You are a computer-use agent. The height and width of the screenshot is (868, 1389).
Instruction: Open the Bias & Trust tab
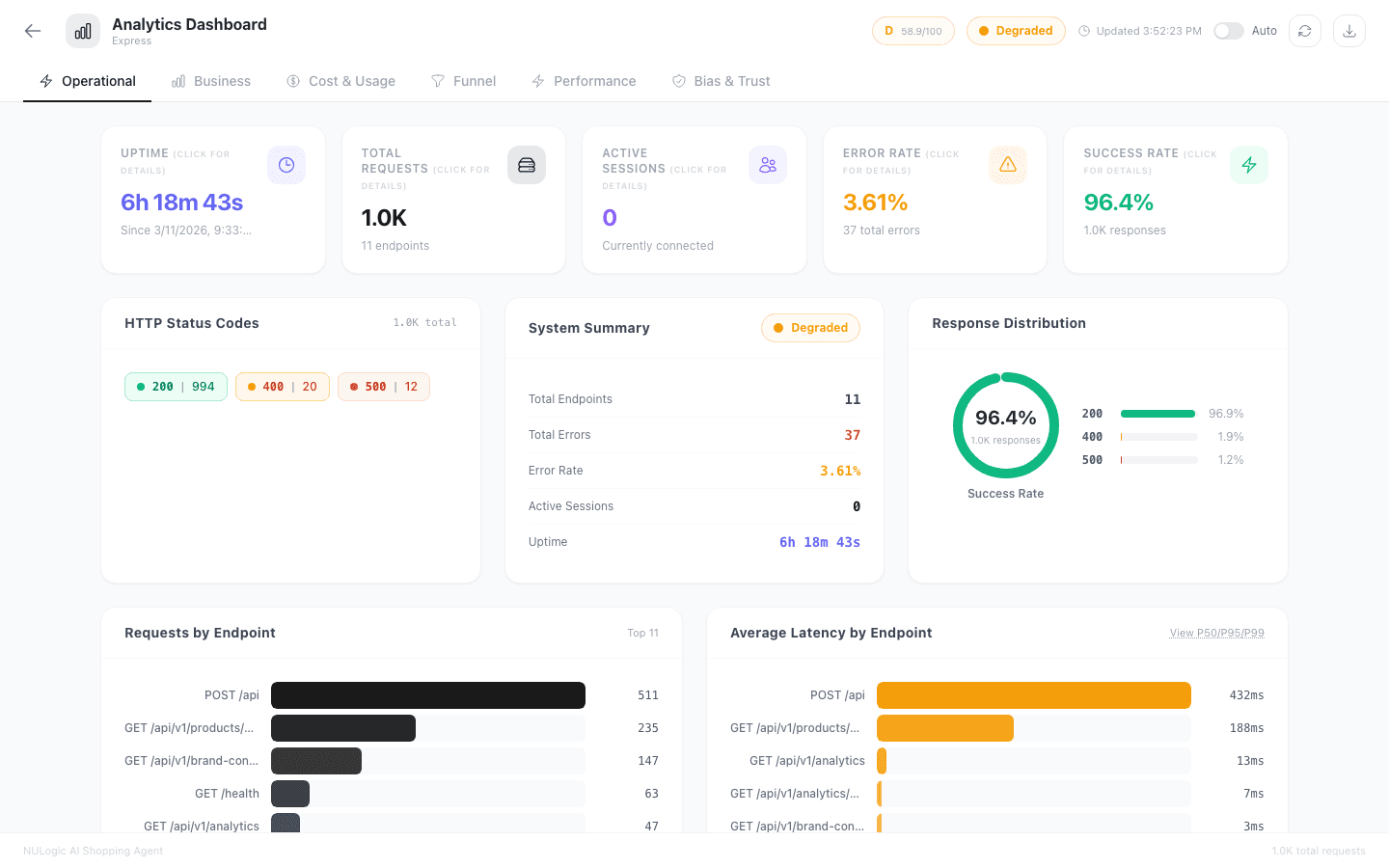[x=722, y=81]
